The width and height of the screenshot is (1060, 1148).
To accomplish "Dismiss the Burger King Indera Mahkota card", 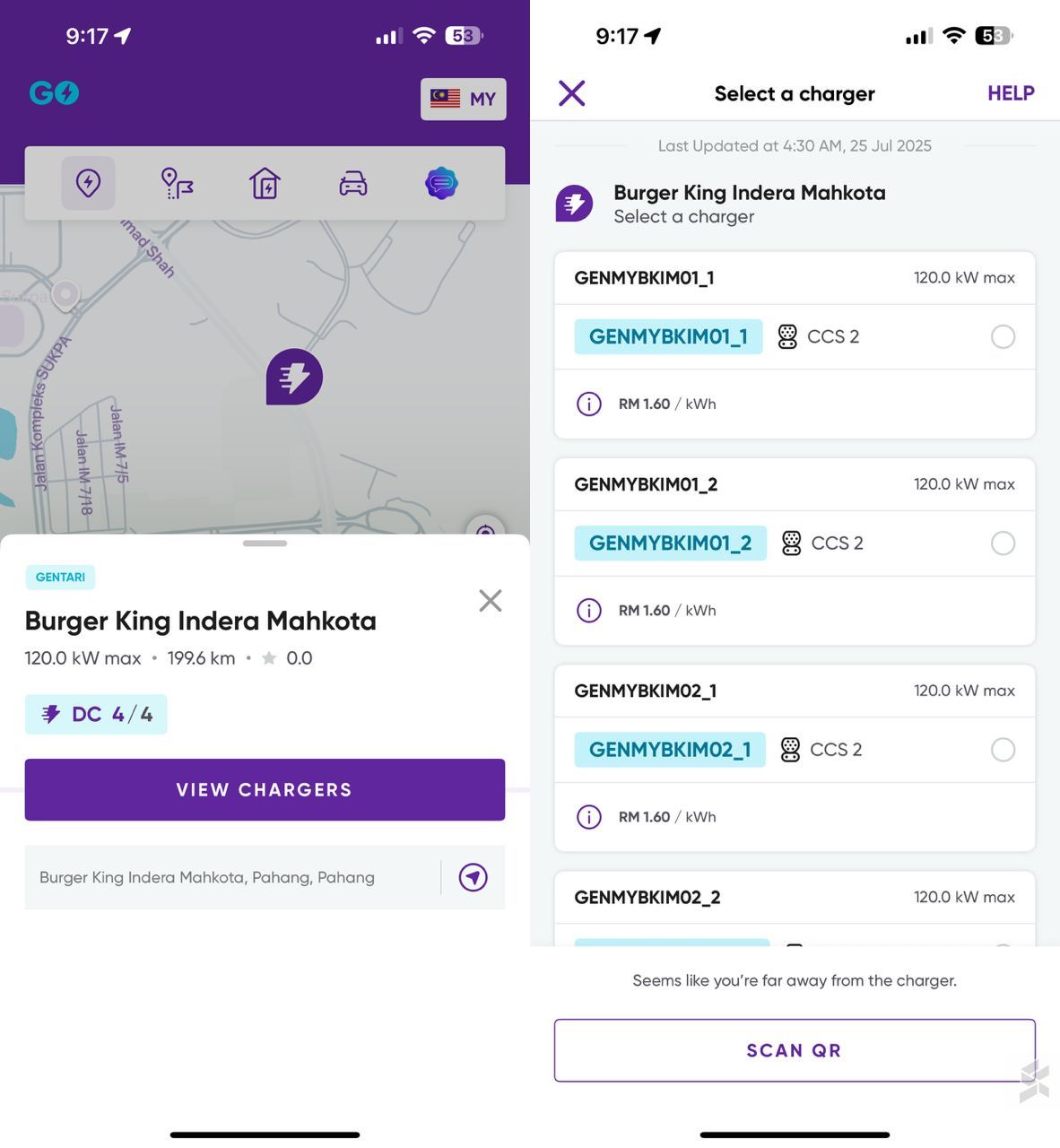I will 491,600.
